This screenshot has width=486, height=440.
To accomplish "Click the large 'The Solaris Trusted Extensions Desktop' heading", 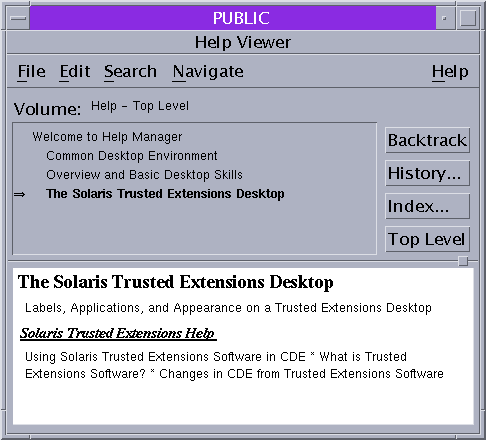I will pos(175,282).
